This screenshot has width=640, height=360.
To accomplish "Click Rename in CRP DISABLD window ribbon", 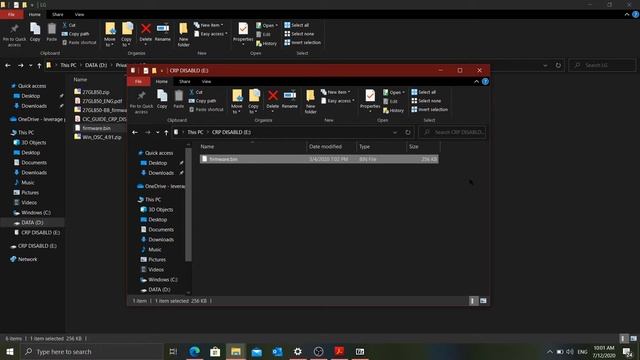I will point(289,99).
